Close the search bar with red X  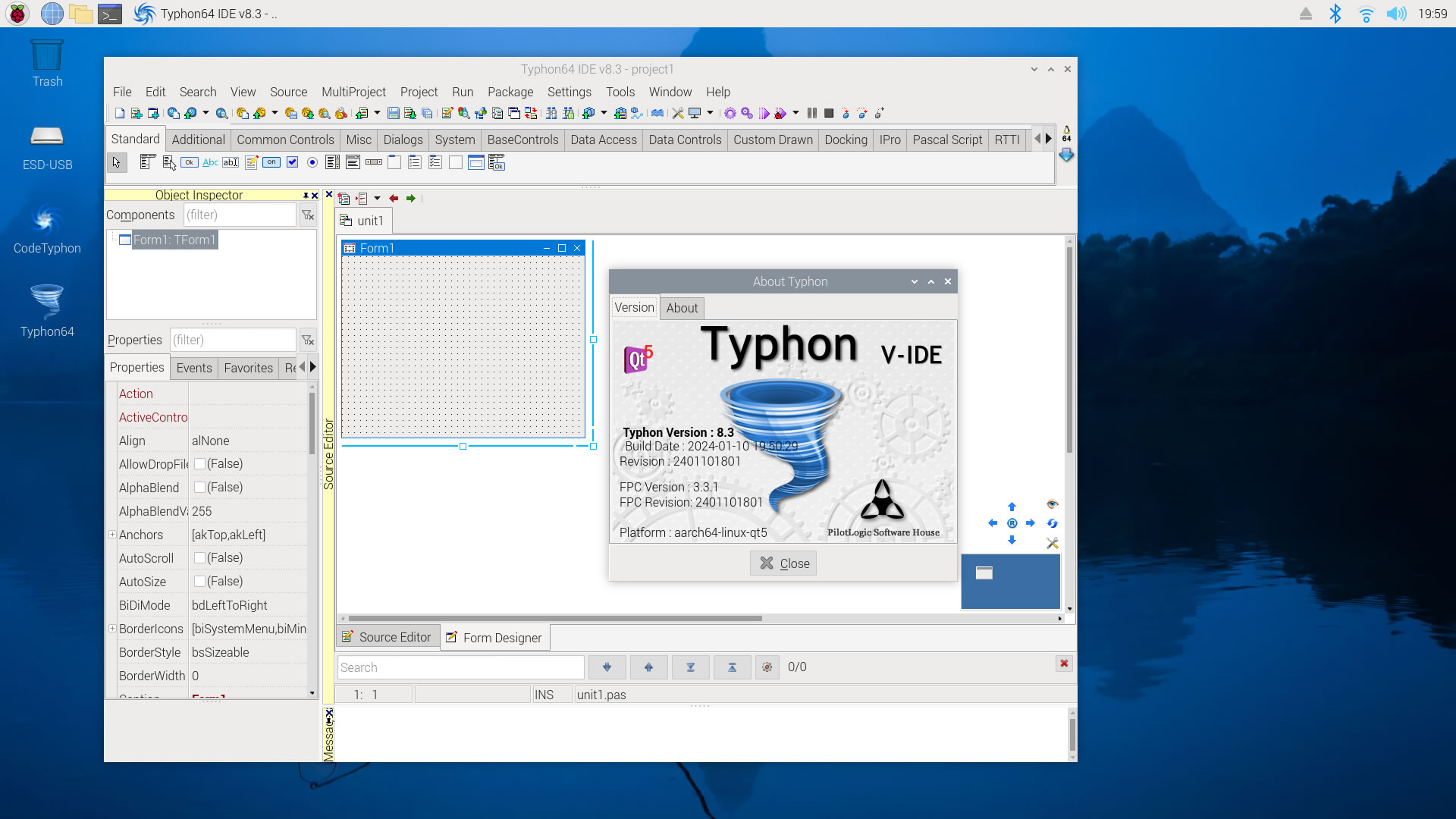point(1064,664)
